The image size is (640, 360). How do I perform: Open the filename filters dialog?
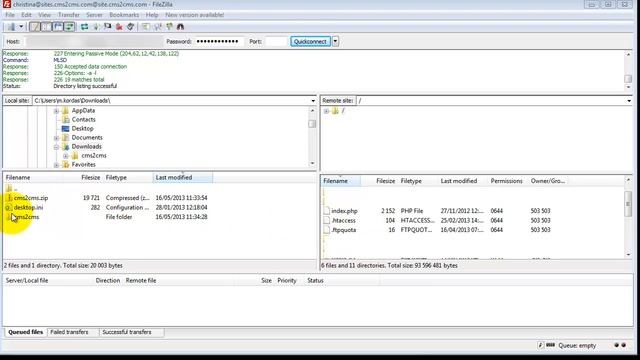click(146, 27)
